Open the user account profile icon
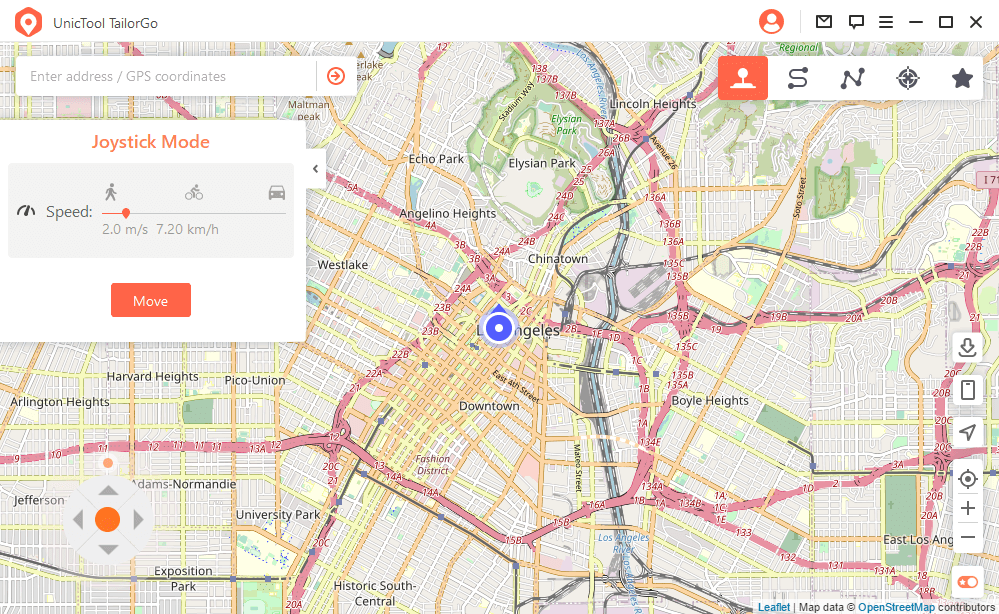 click(x=771, y=21)
